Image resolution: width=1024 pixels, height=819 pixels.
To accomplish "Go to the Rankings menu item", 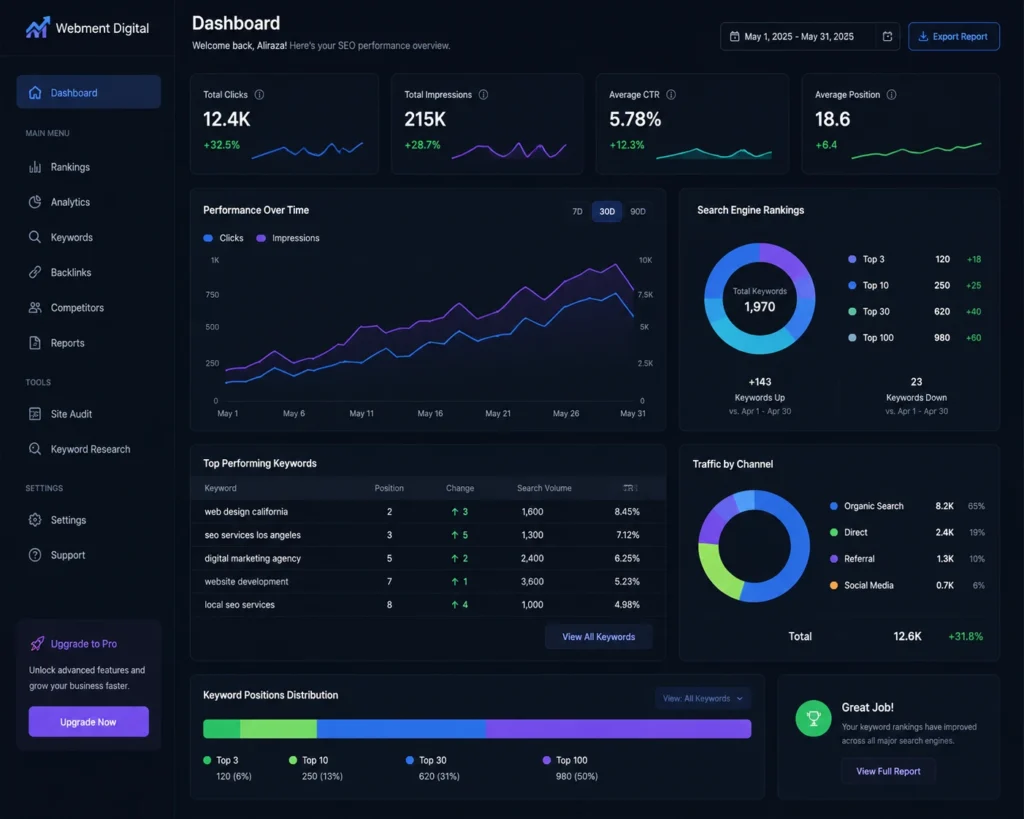I will [x=89, y=167].
